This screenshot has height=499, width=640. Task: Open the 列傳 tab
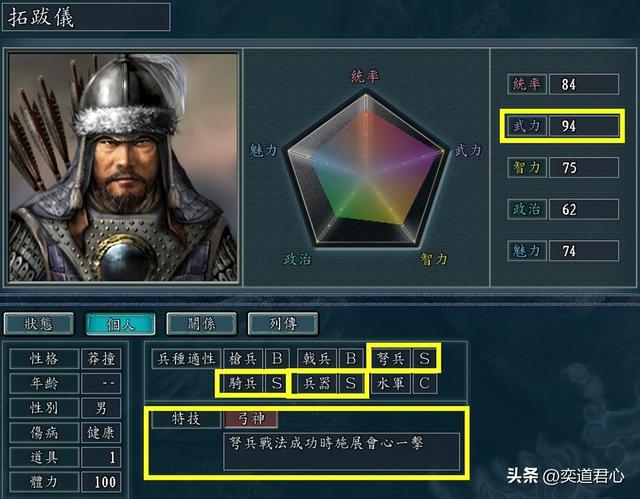tap(283, 324)
